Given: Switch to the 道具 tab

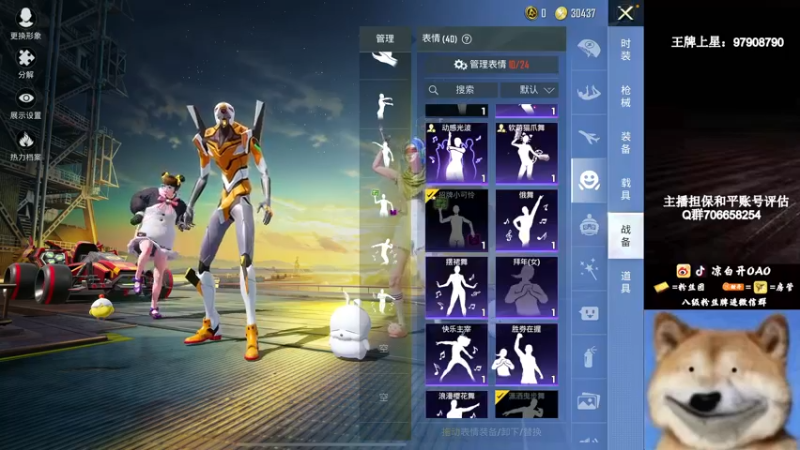Looking at the screenshot, I should (x=626, y=282).
